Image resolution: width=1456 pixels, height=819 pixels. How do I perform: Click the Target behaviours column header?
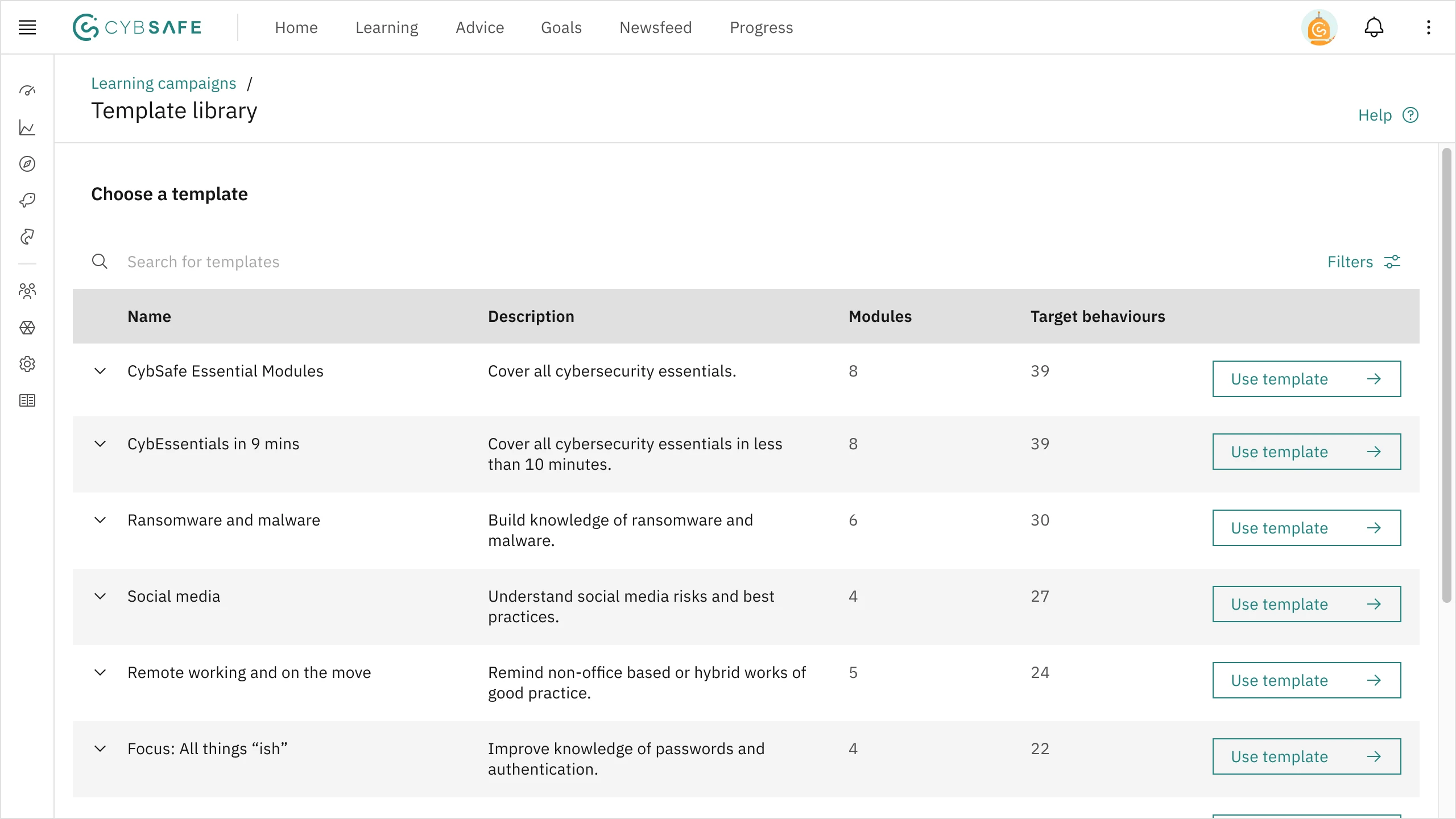[1098, 317]
